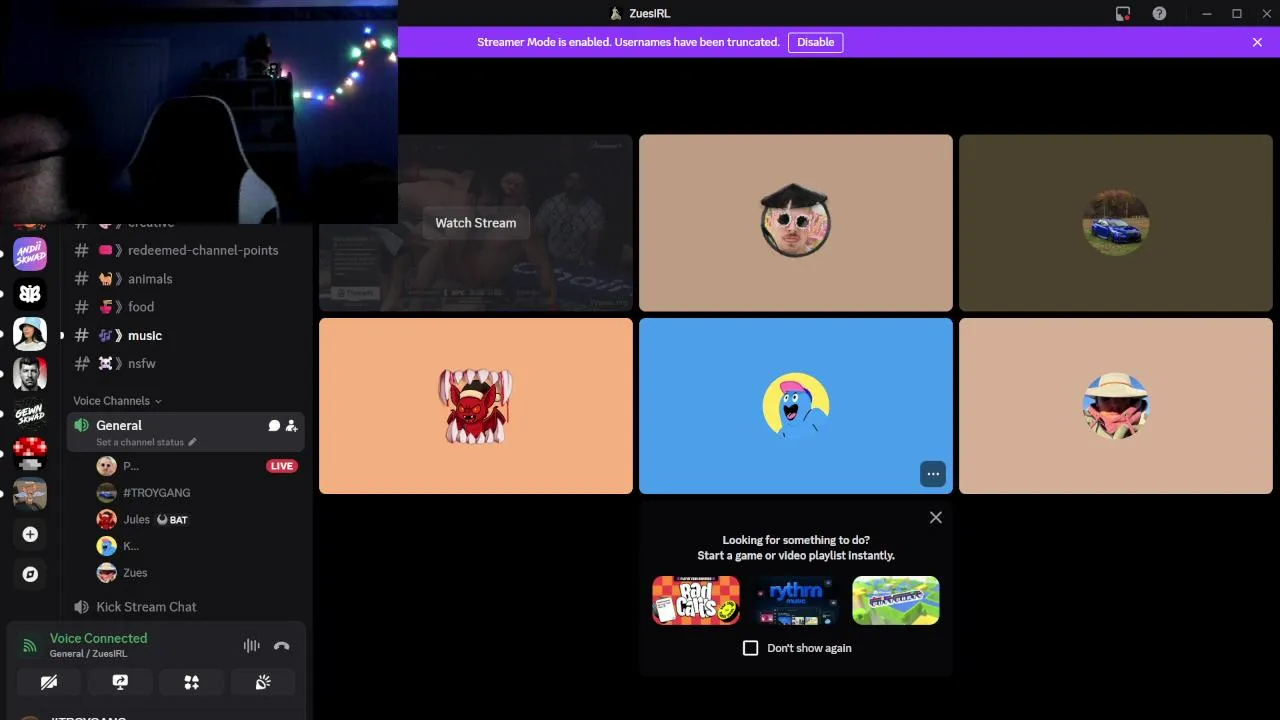Open the ANDII SKWAD server icon
The width and height of the screenshot is (1280, 720).
click(x=30, y=254)
